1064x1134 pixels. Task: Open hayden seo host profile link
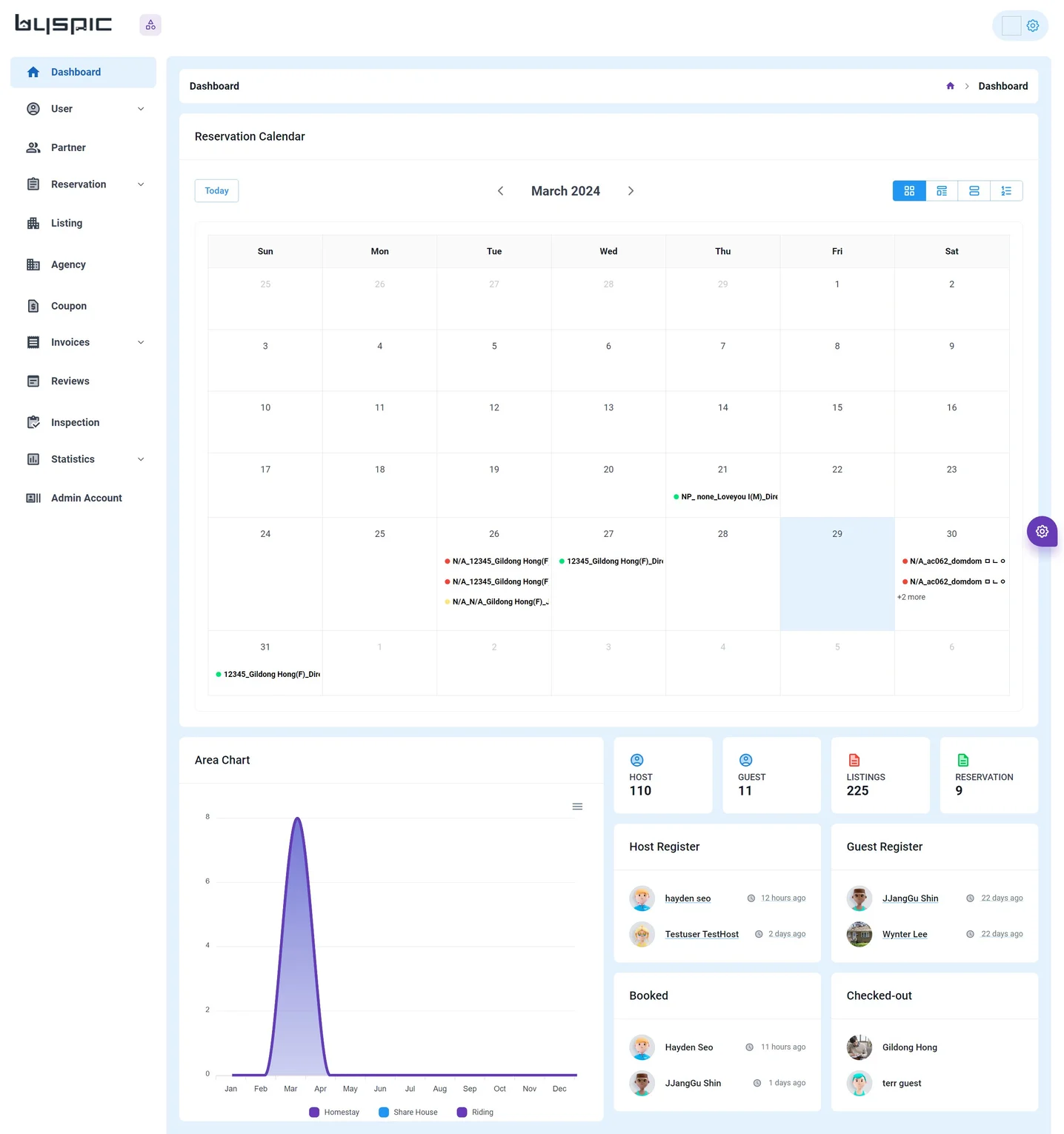point(688,898)
